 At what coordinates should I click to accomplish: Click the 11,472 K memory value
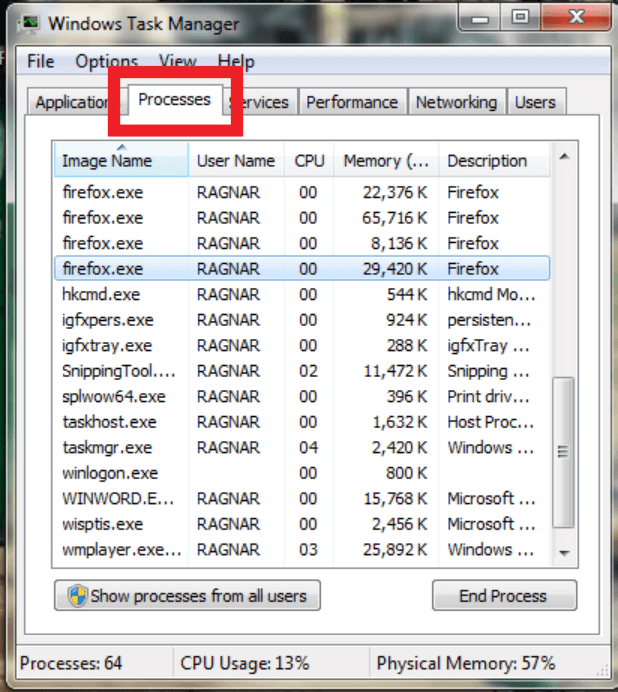point(396,371)
